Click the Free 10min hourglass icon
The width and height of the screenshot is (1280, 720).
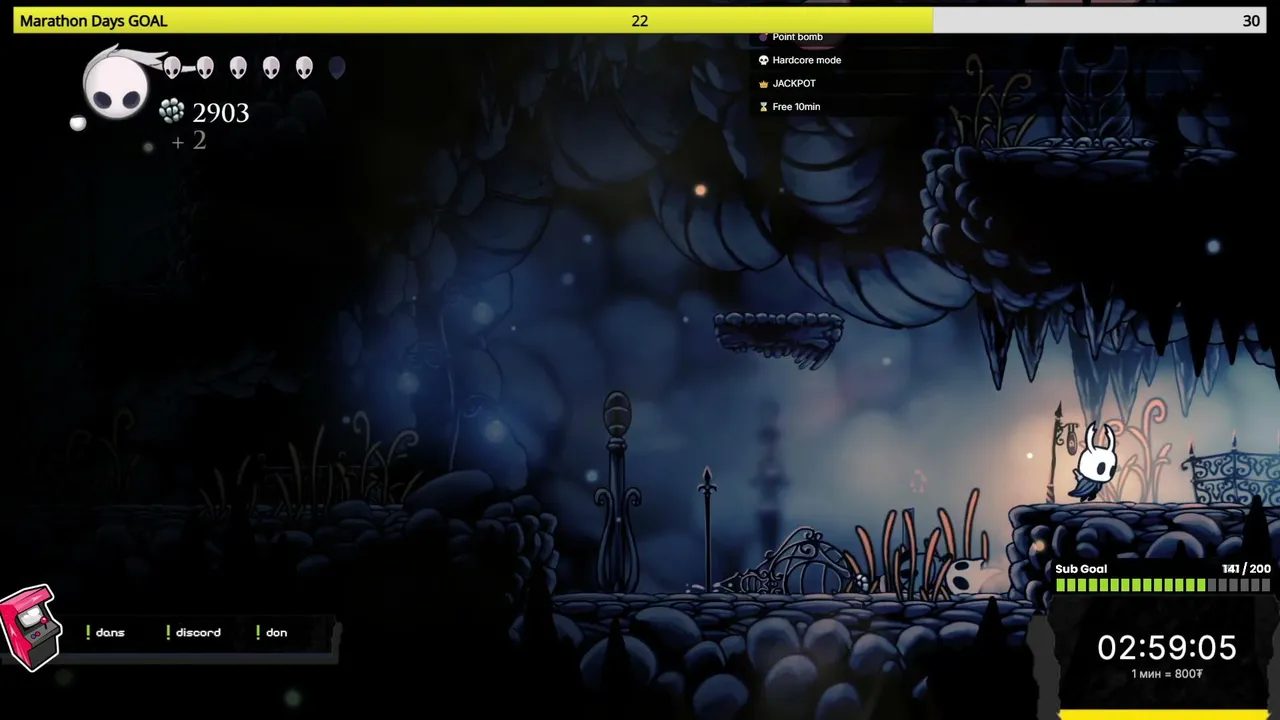(763, 106)
